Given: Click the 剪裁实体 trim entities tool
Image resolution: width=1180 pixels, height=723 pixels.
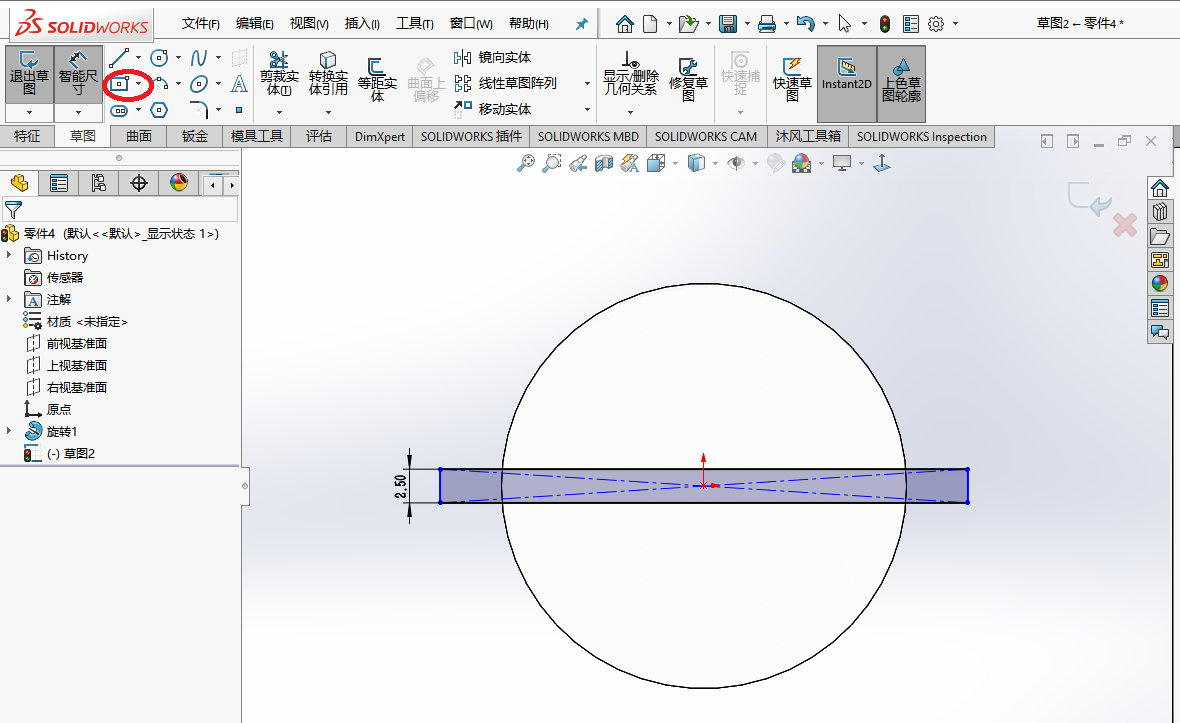Looking at the screenshot, I should point(279,74).
